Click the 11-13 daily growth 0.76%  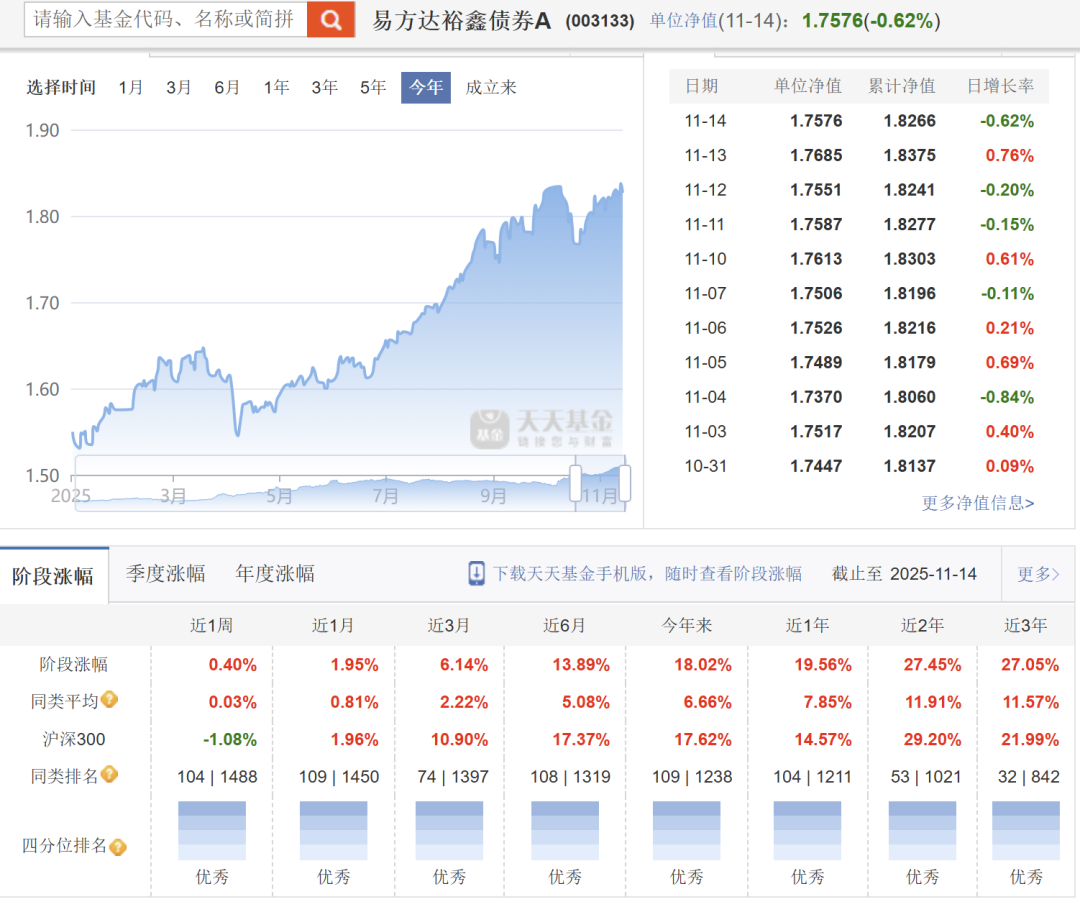pyautogui.click(x=1009, y=156)
